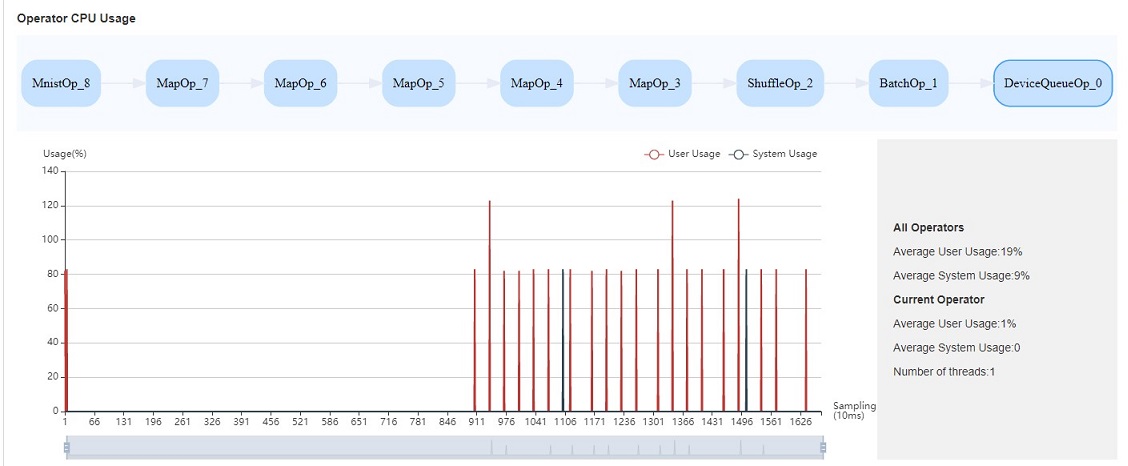Image resolution: width=1128 pixels, height=466 pixels.
Task: Click the middle of the data zoom bar
Action: click(x=444, y=448)
